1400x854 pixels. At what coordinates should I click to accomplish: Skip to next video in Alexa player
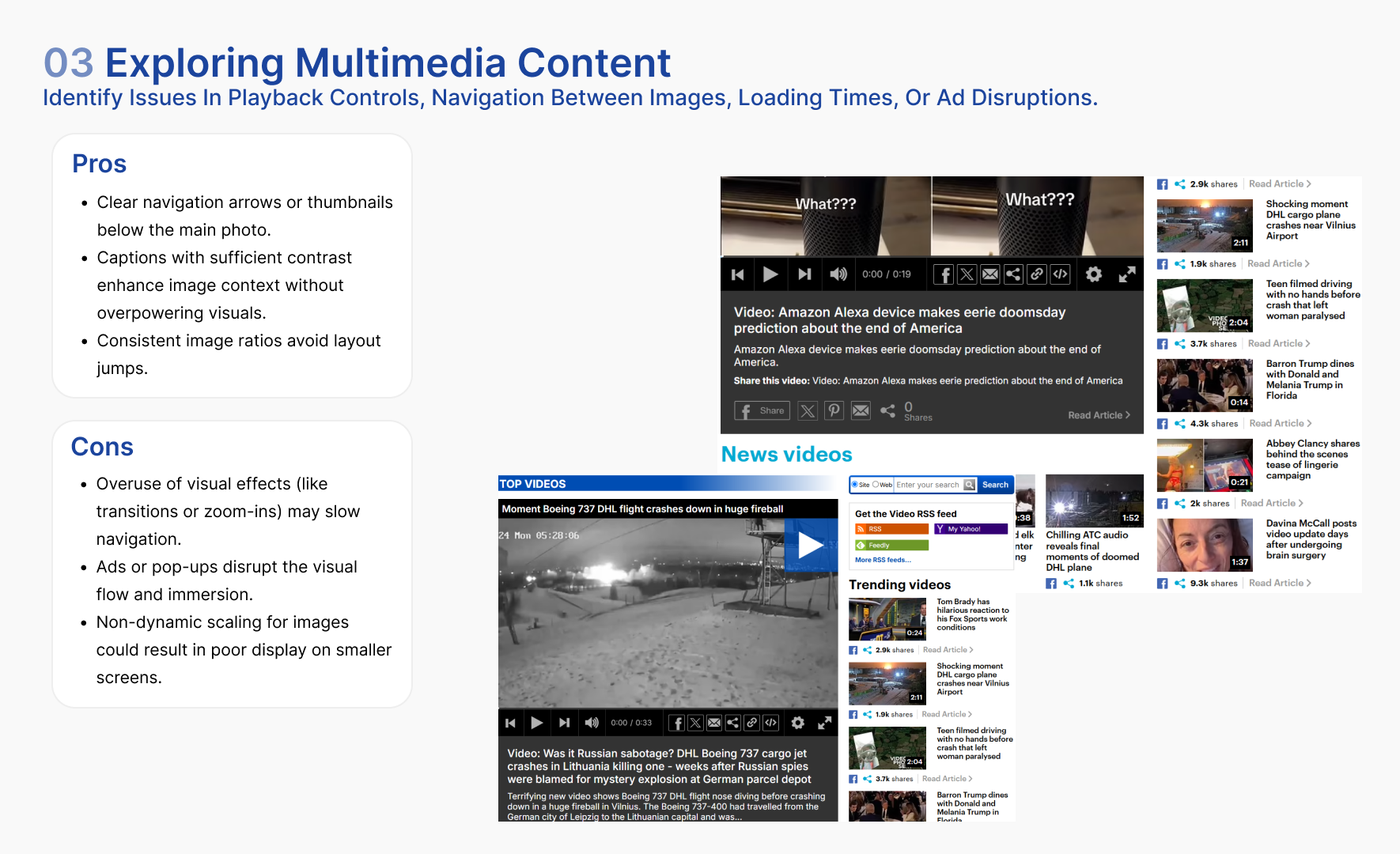pyautogui.click(x=804, y=274)
